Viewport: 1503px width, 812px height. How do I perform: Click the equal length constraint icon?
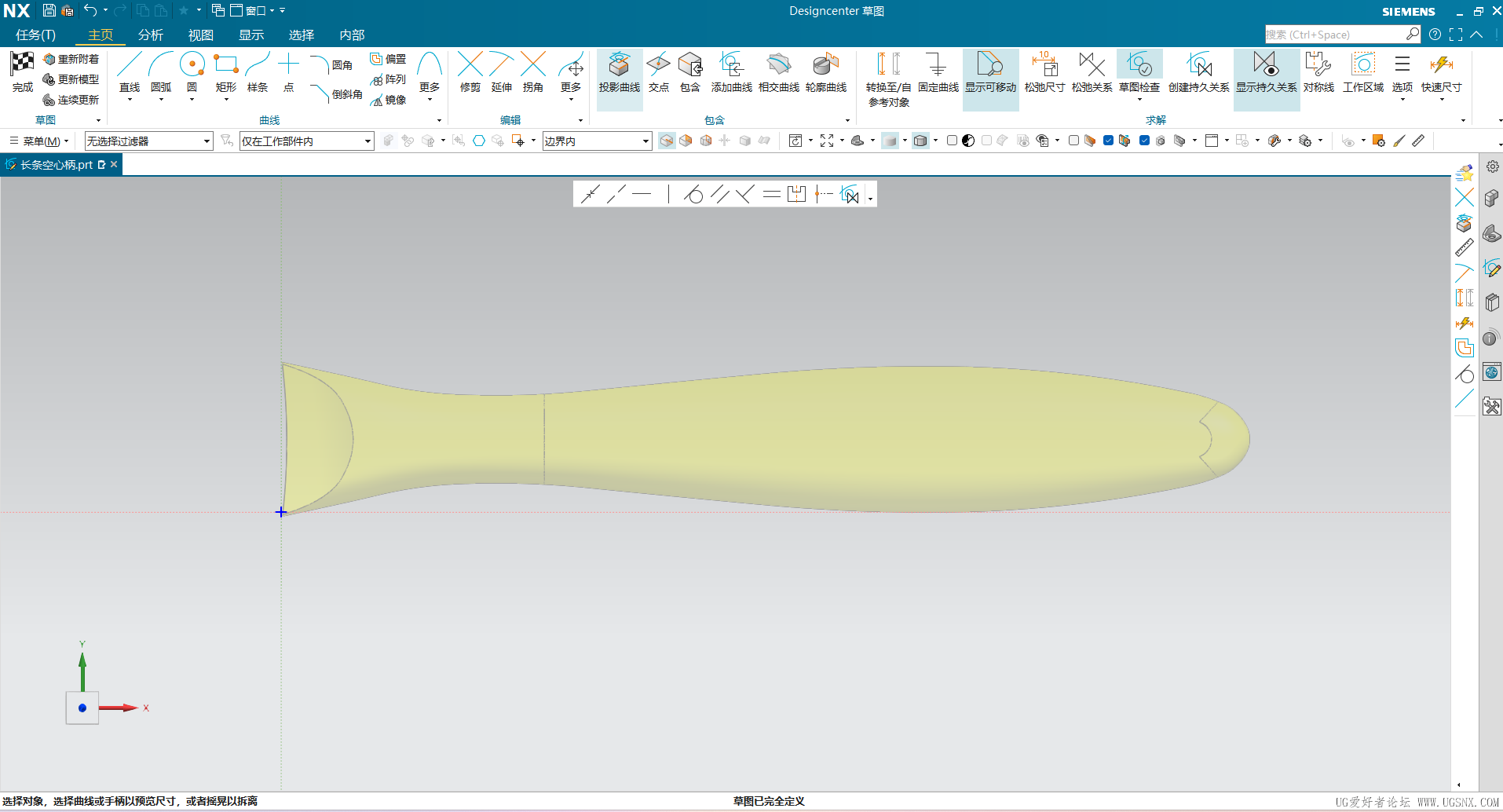pyautogui.click(x=771, y=194)
